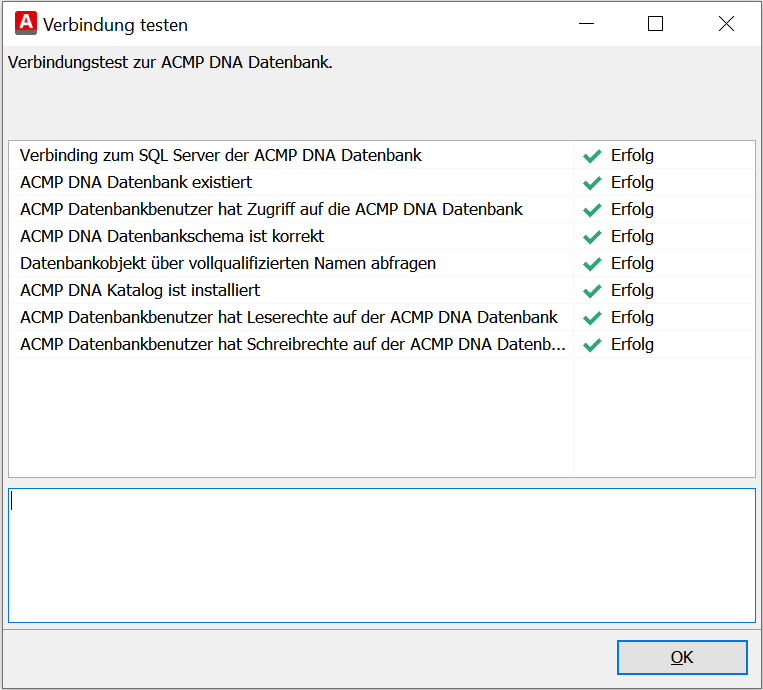The width and height of the screenshot is (763, 690).
Task: Click checkmark beside 'hat Schreibrechte' row
Action: (592, 345)
